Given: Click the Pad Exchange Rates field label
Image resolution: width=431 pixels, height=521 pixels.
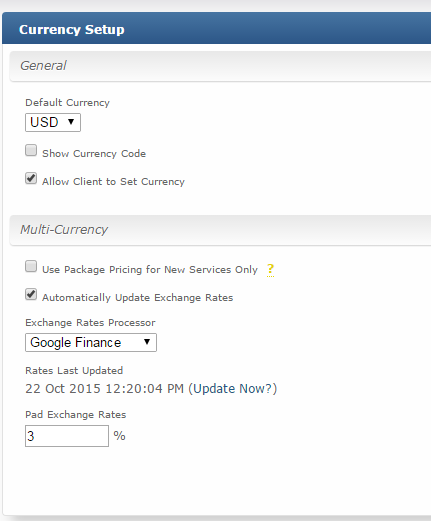Looking at the screenshot, I should point(76,415).
